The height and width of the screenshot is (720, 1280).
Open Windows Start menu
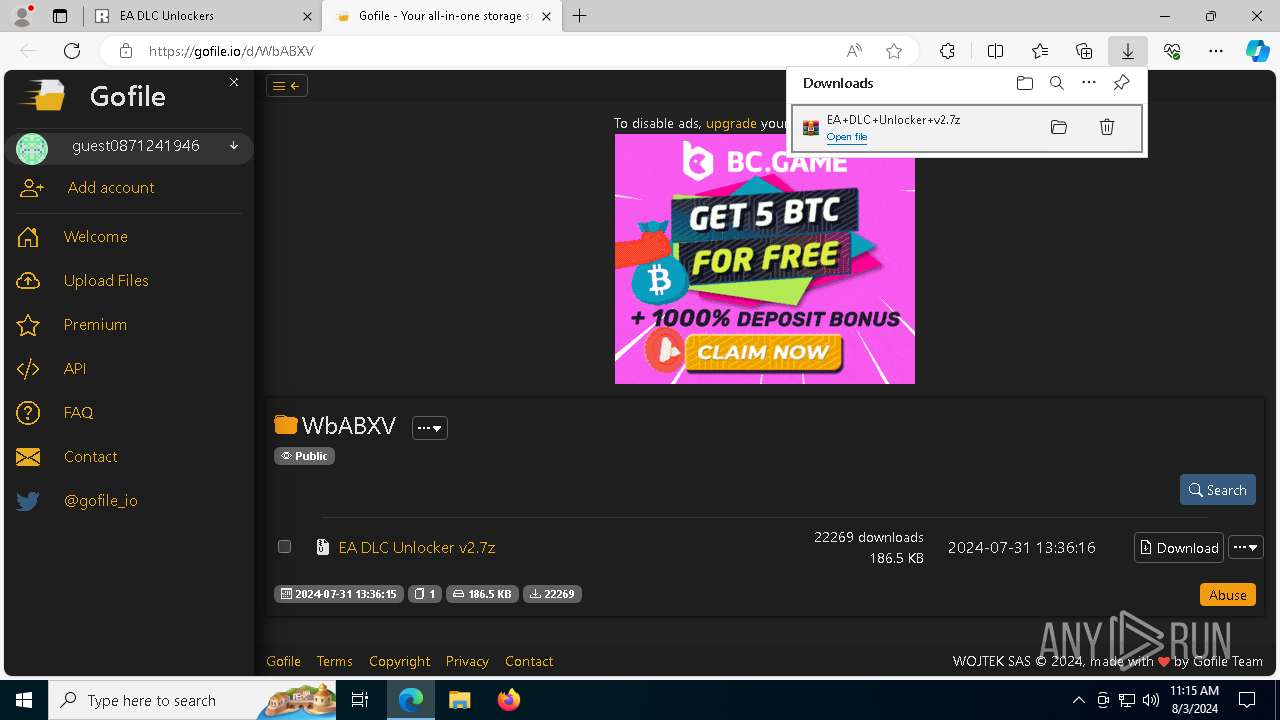coord(24,700)
